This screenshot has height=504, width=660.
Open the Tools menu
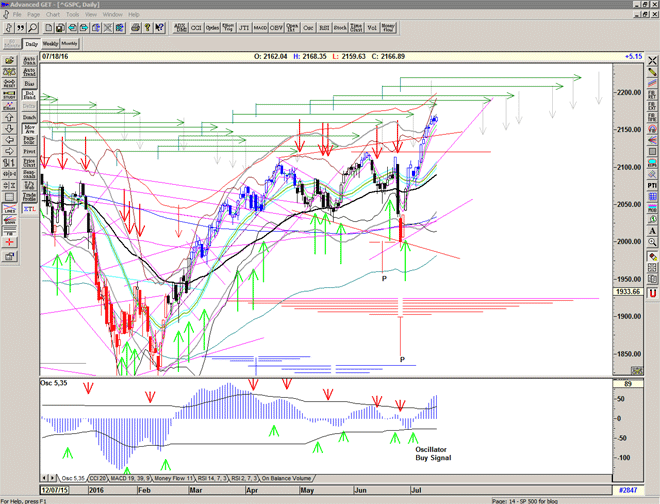[73, 15]
